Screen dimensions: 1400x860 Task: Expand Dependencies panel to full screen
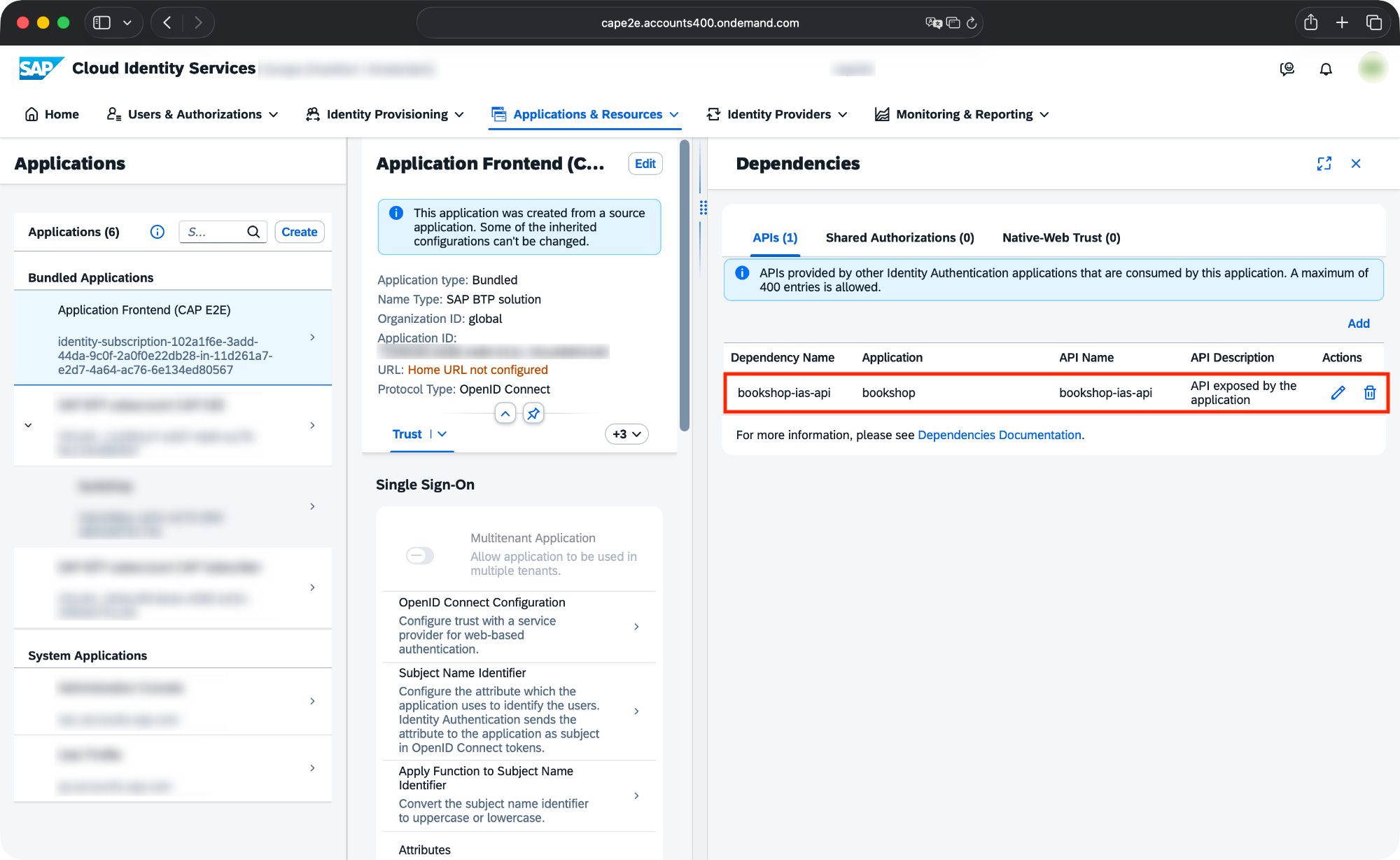point(1324,163)
